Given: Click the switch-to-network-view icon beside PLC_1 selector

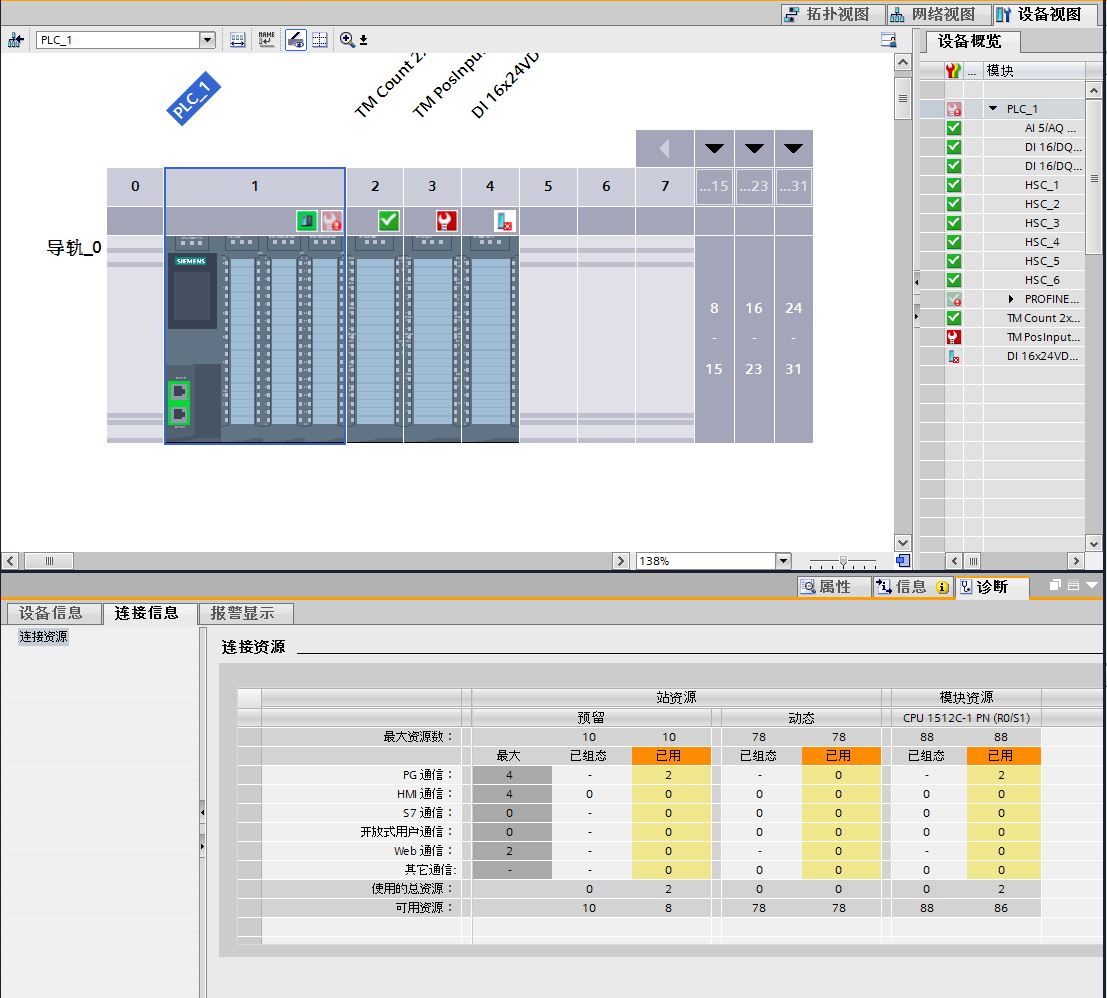Looking at the screenshot, I should pyautogui.click(x=16, y=40).
